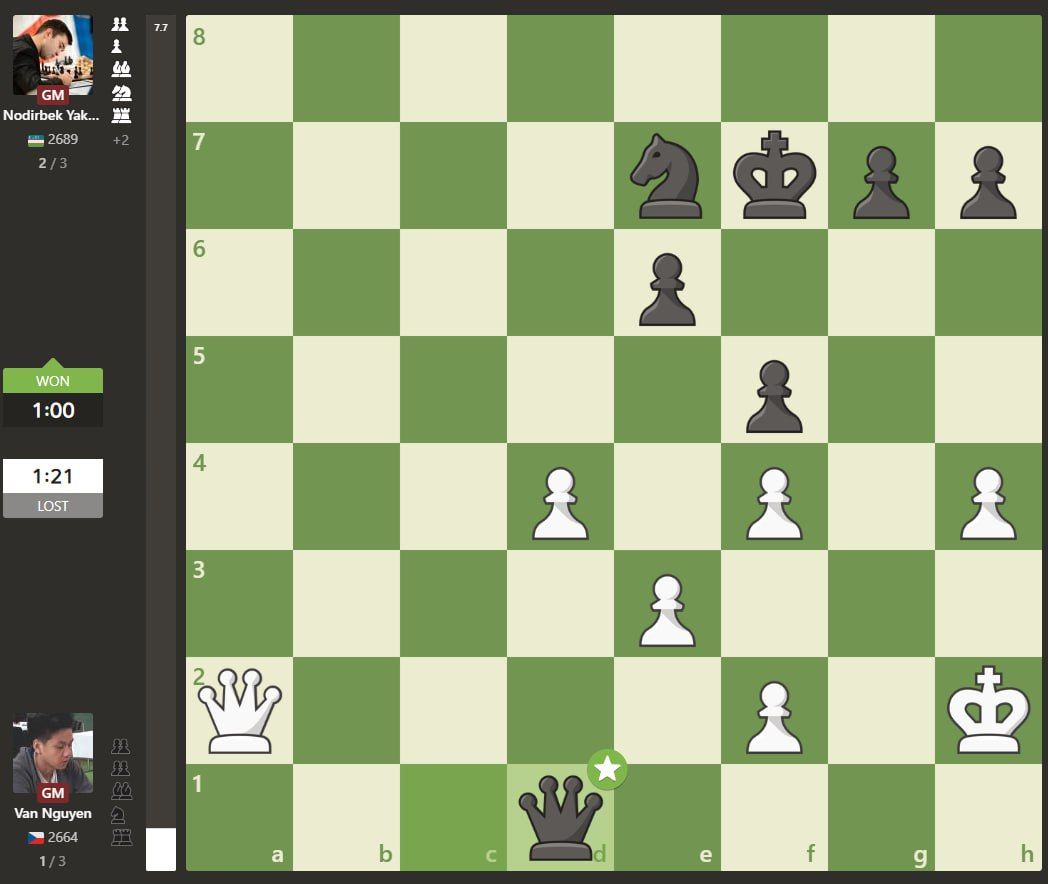Select the black king on f7
This screenshot has height=884, width=1048.
[774, 176]
